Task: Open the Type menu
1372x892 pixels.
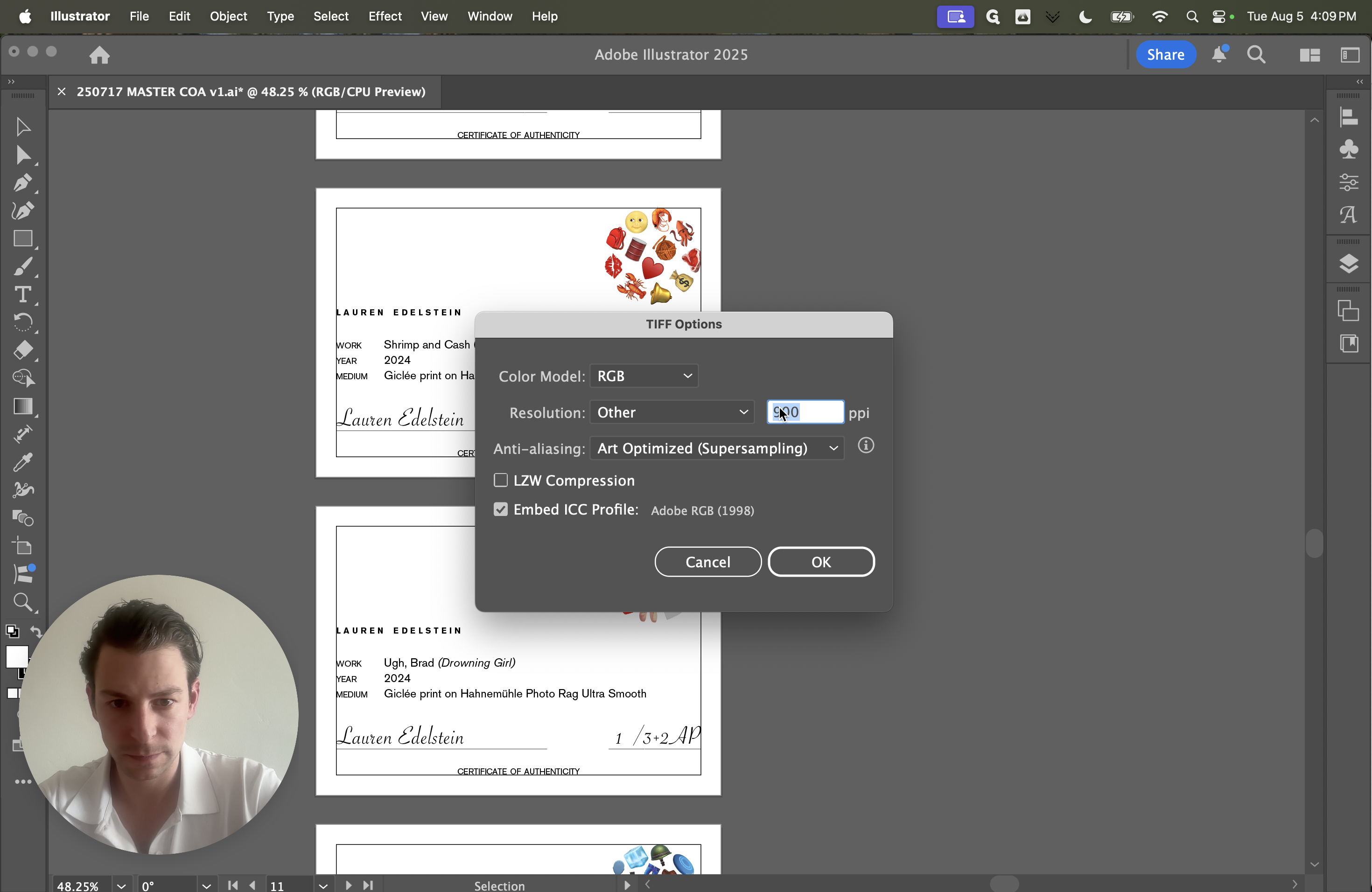Action: pyautogui.click(x=280, y=16)
